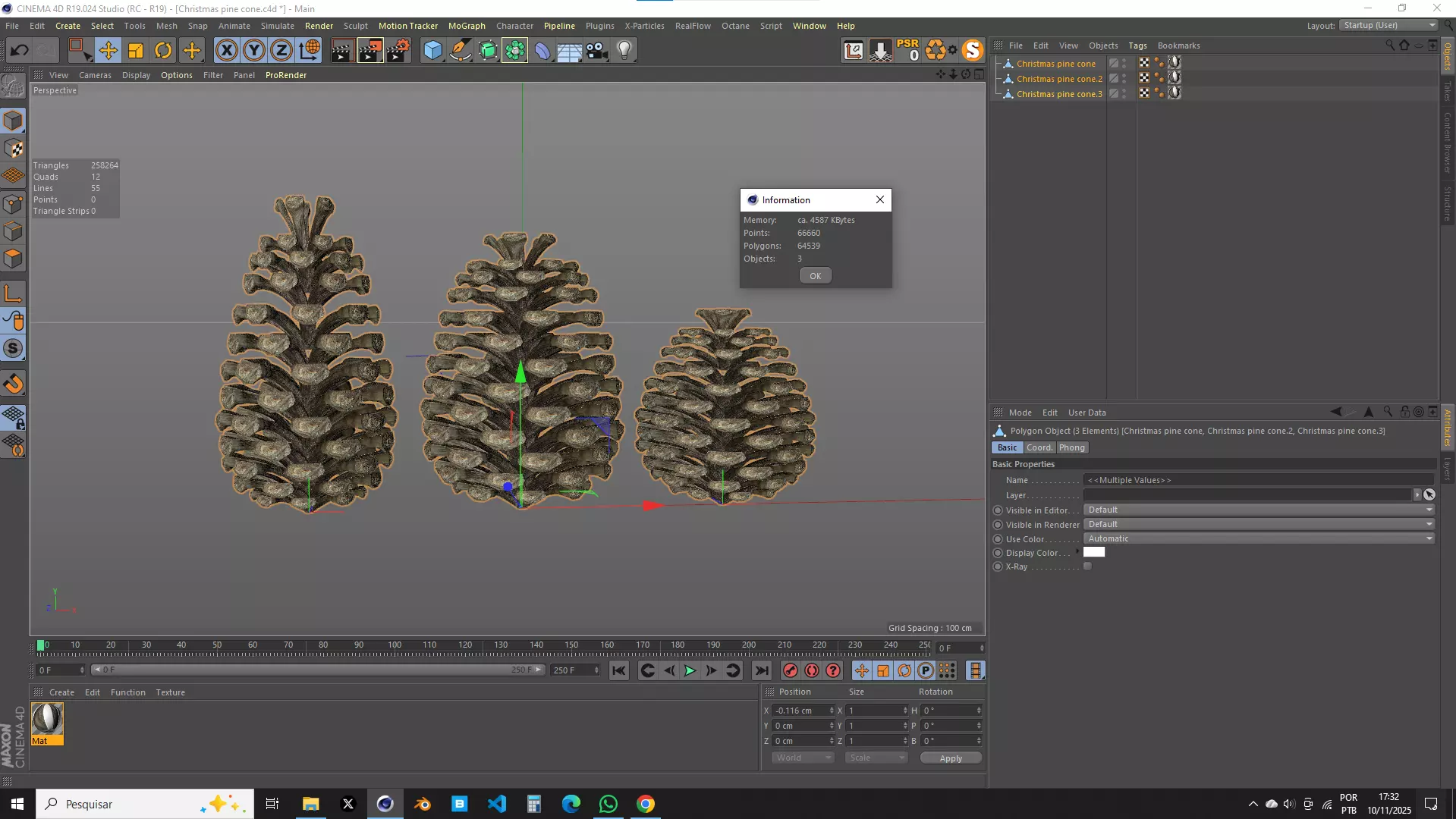Open Object Manager Tags menu
The image size is (1456, 819).
[x=1137, y=45]
